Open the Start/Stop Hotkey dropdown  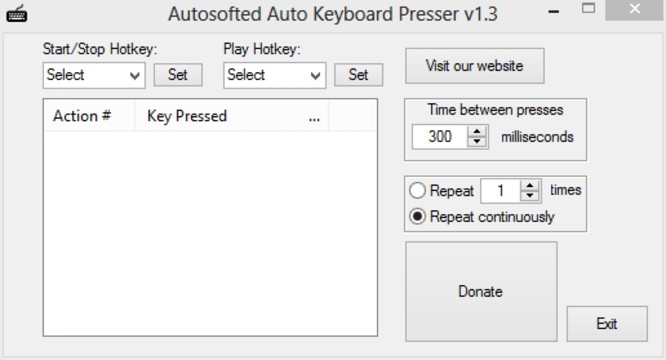(x=94, y=76)
